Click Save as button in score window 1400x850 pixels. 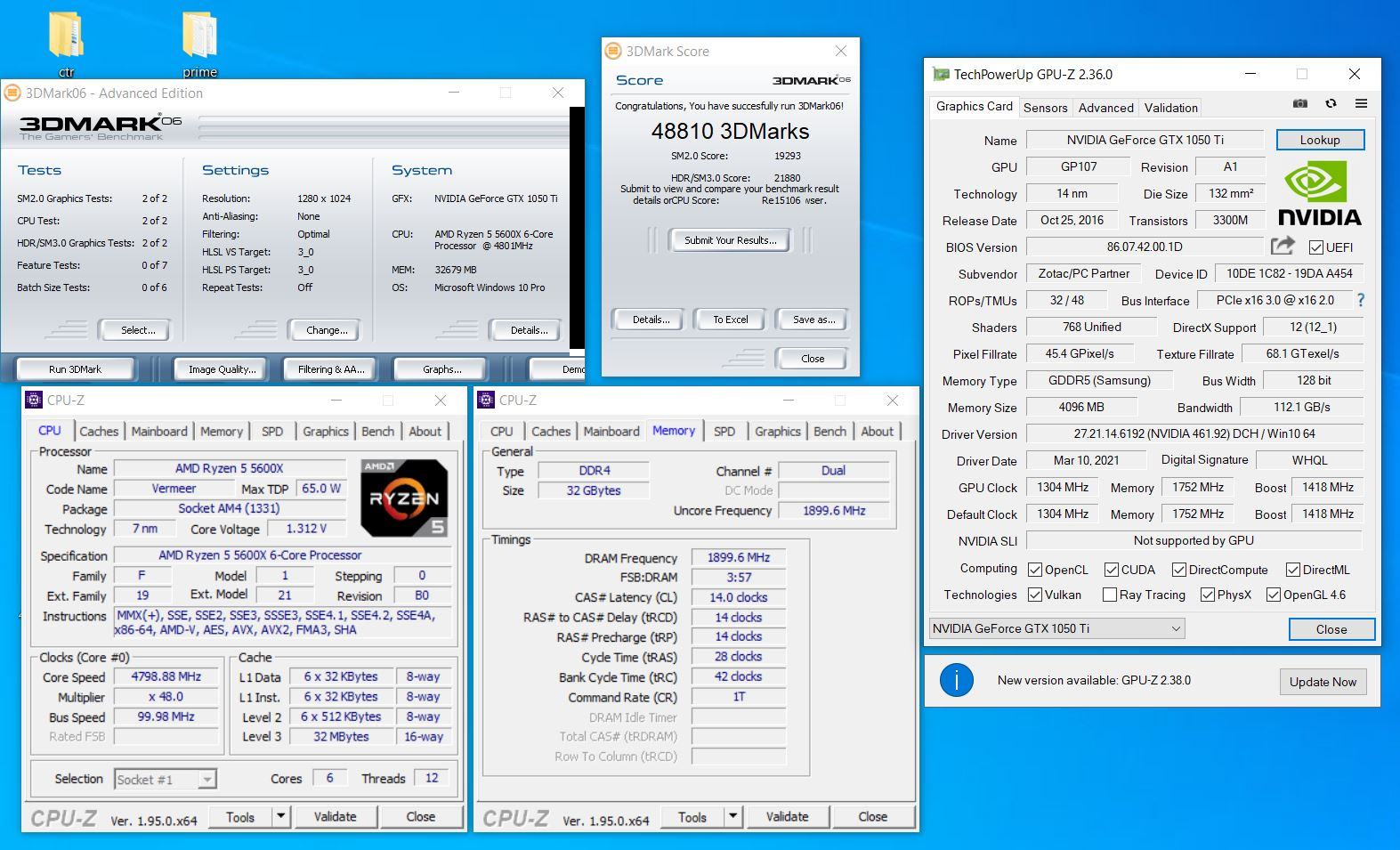pos(813,320)
